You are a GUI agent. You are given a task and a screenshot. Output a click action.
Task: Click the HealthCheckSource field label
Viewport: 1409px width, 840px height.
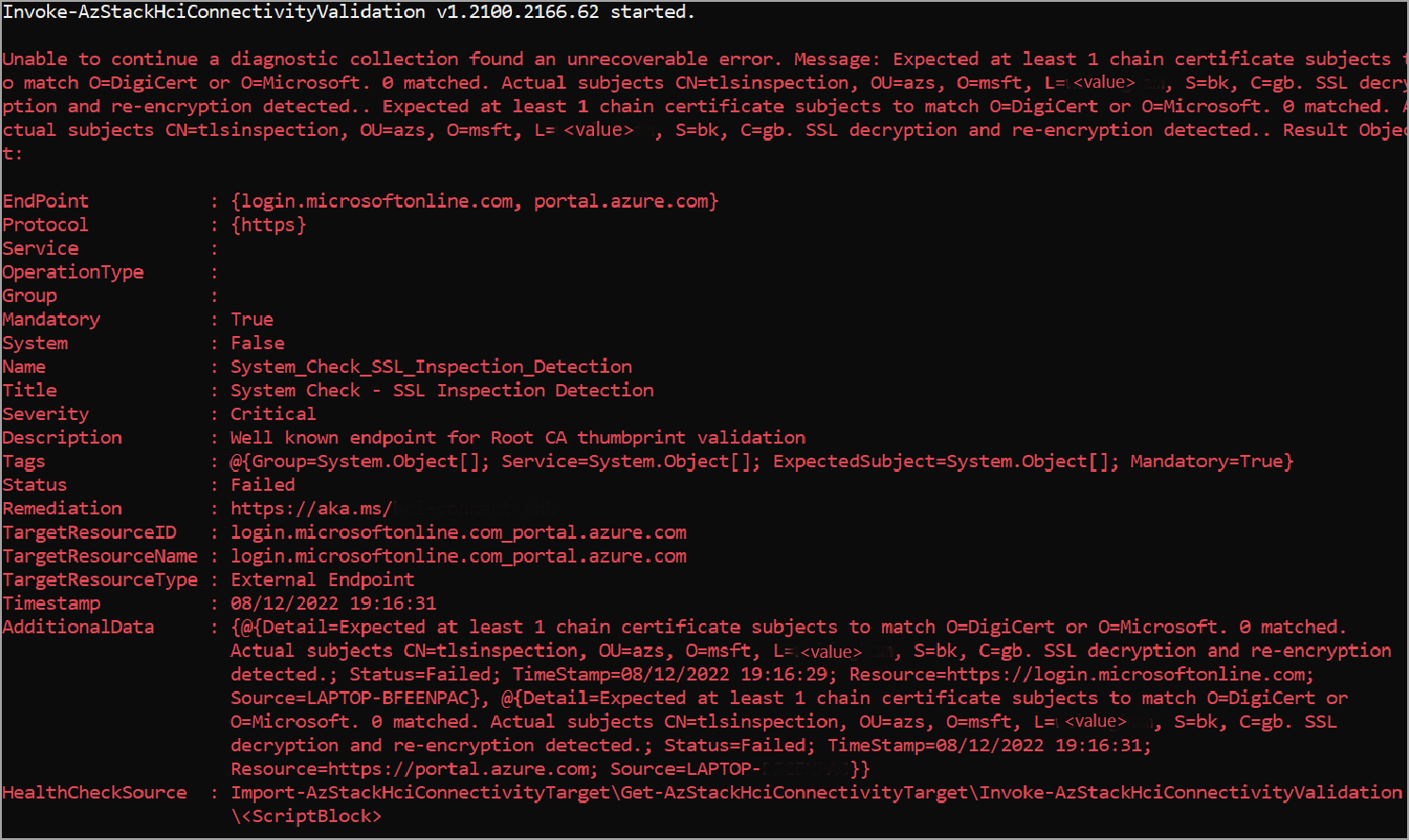(94, 793)
